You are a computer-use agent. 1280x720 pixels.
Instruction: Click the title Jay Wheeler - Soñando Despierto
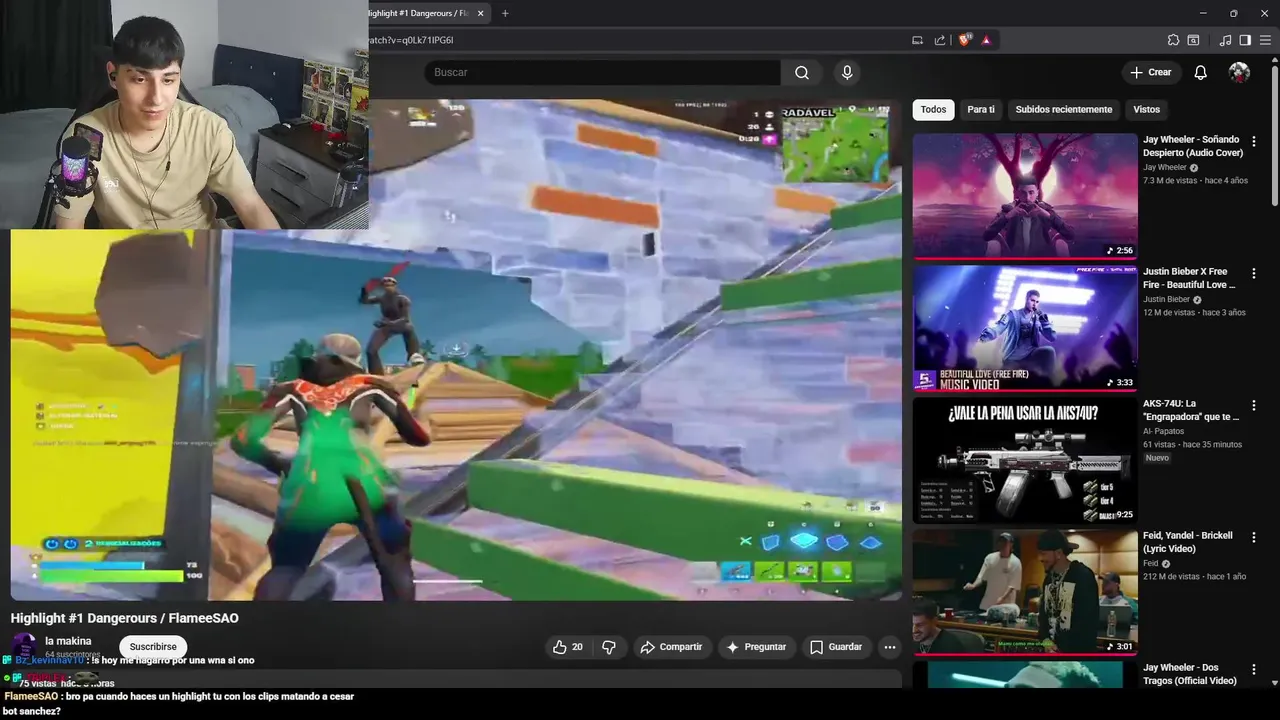(x=1192, y=146)
